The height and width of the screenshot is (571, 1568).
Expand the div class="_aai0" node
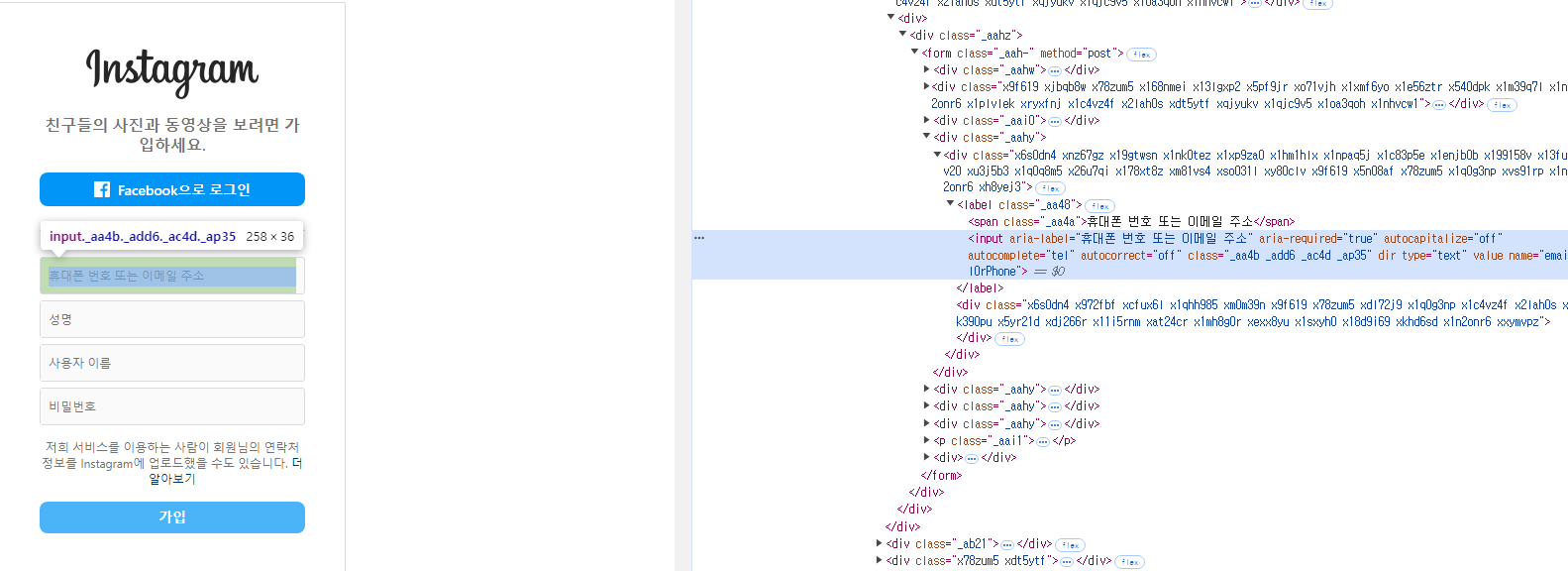point(926,120)
